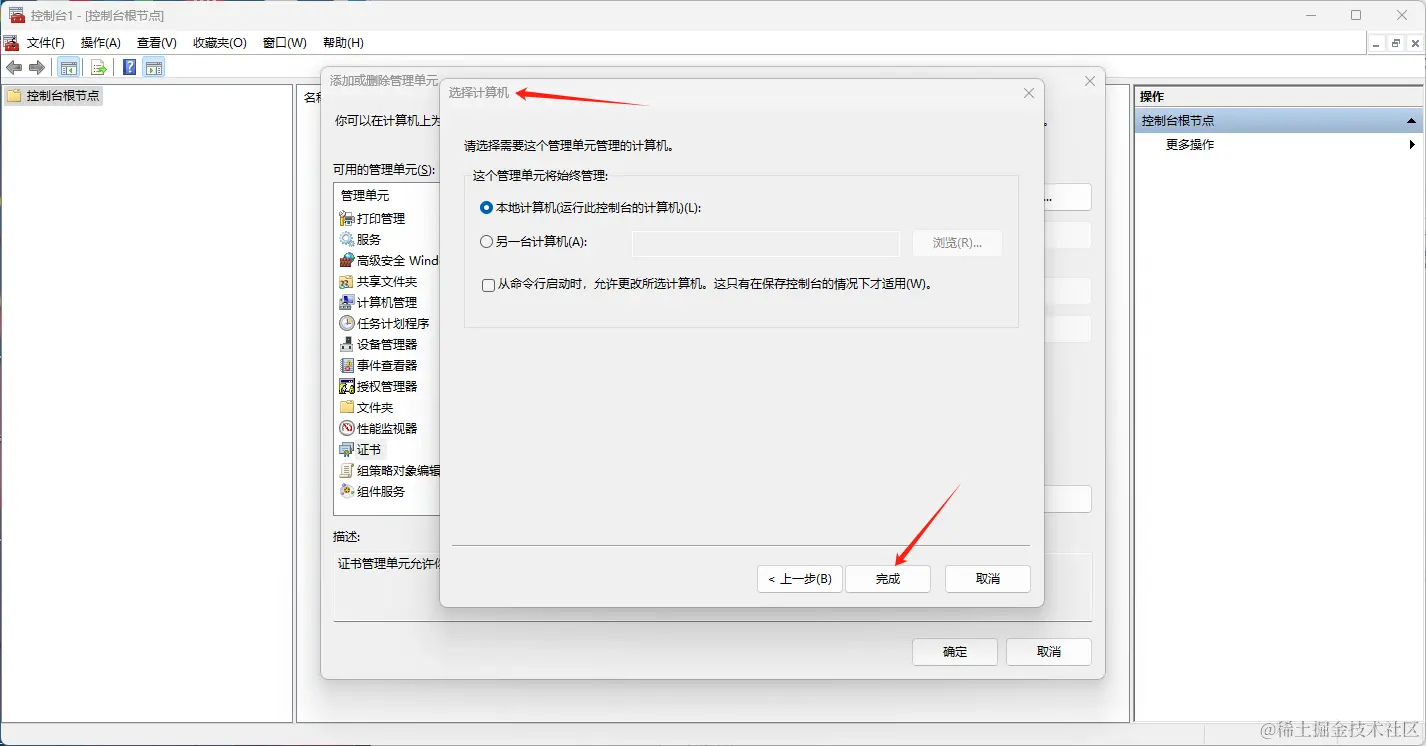Close the 添加或删除管理单元 dialog
Screen dimensions: 1426x746
pos(1090,81)
